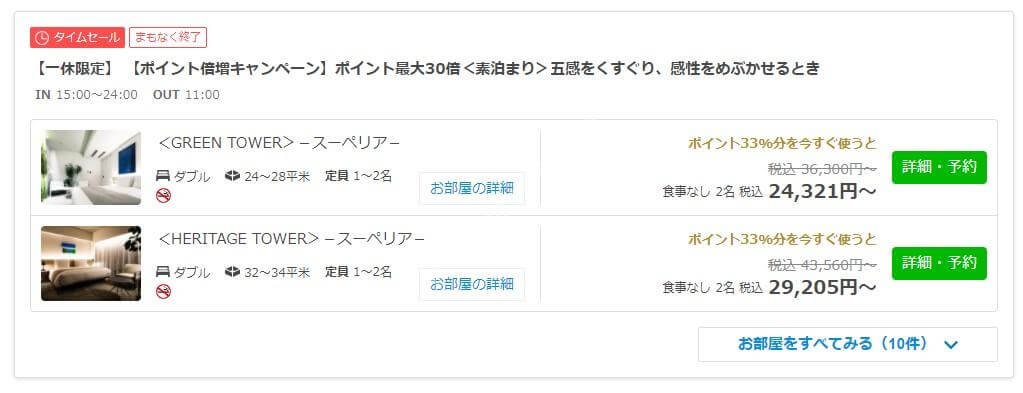Click the clock icon in タイムセール badge
The width and height of the screenshot is (1023, 393).
[x=41, y=38]
